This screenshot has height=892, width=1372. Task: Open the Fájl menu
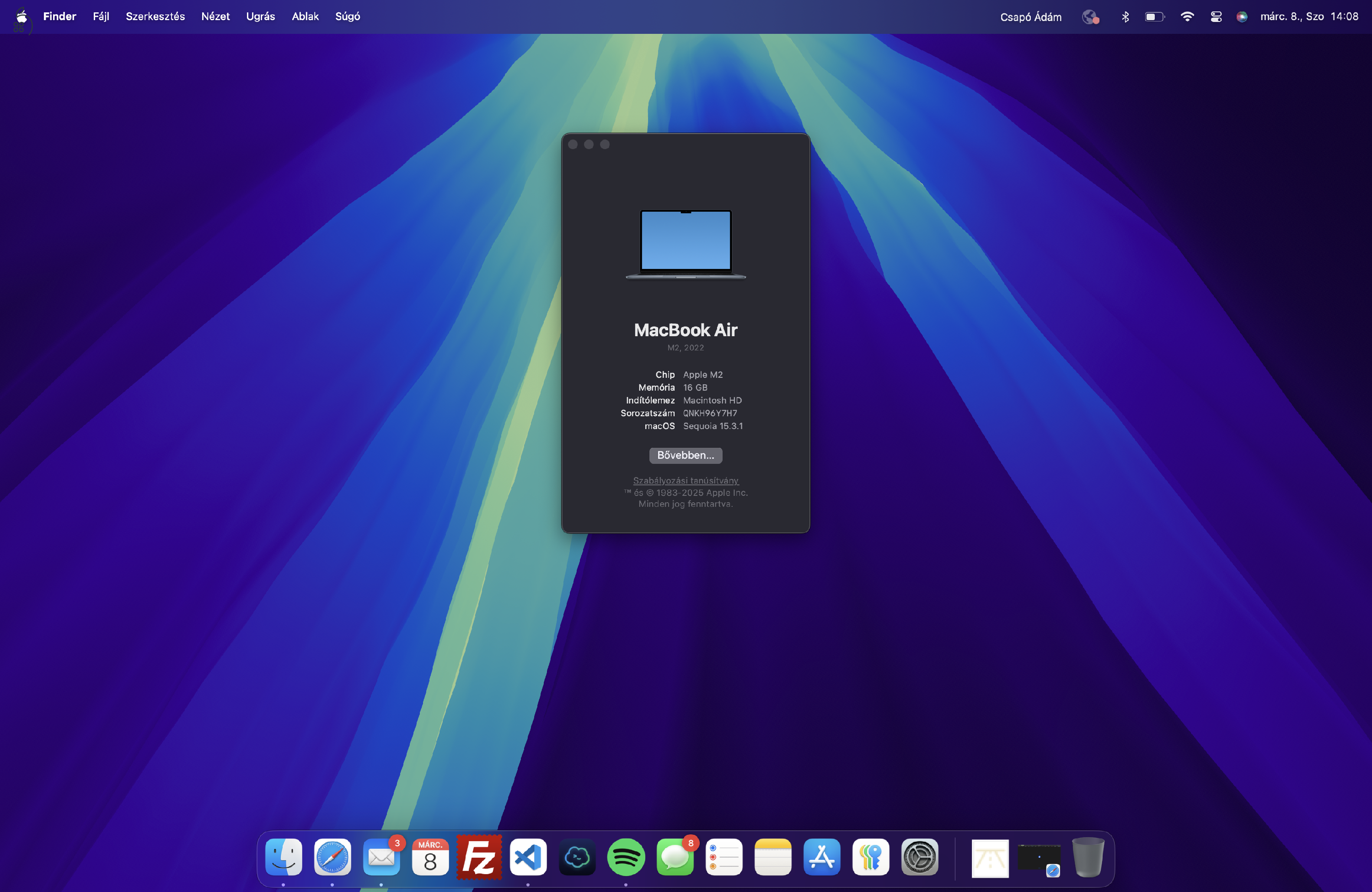[x=101, y=16]
